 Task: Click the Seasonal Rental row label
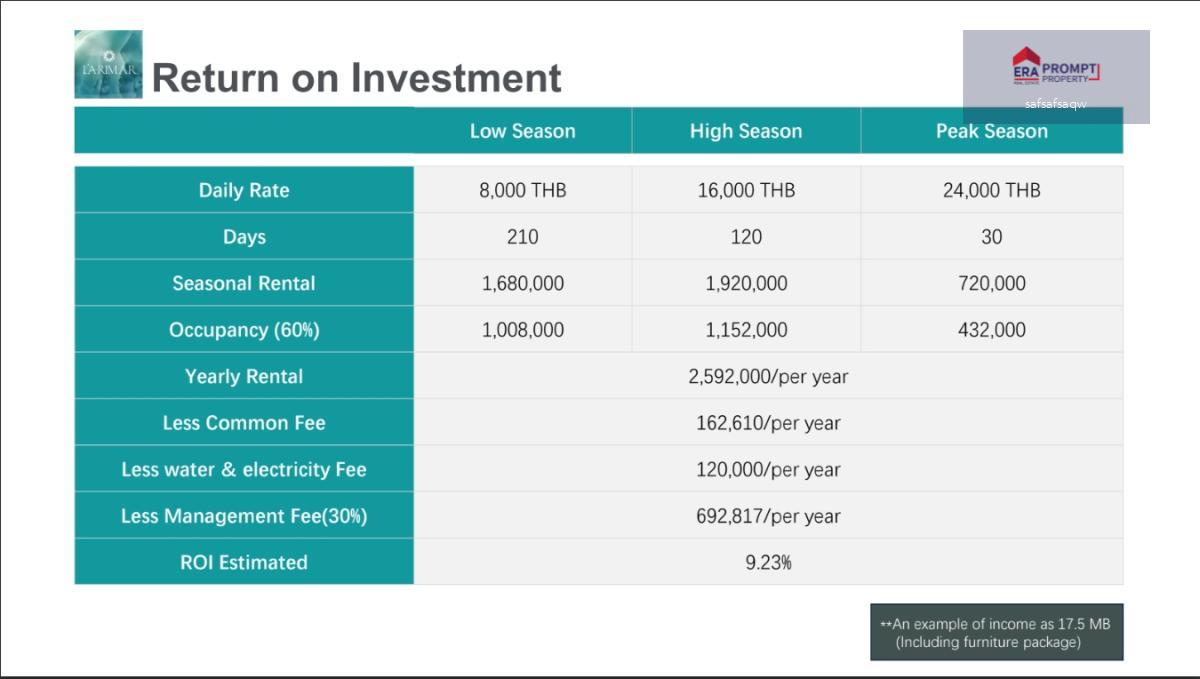click(x=244, y=283)
